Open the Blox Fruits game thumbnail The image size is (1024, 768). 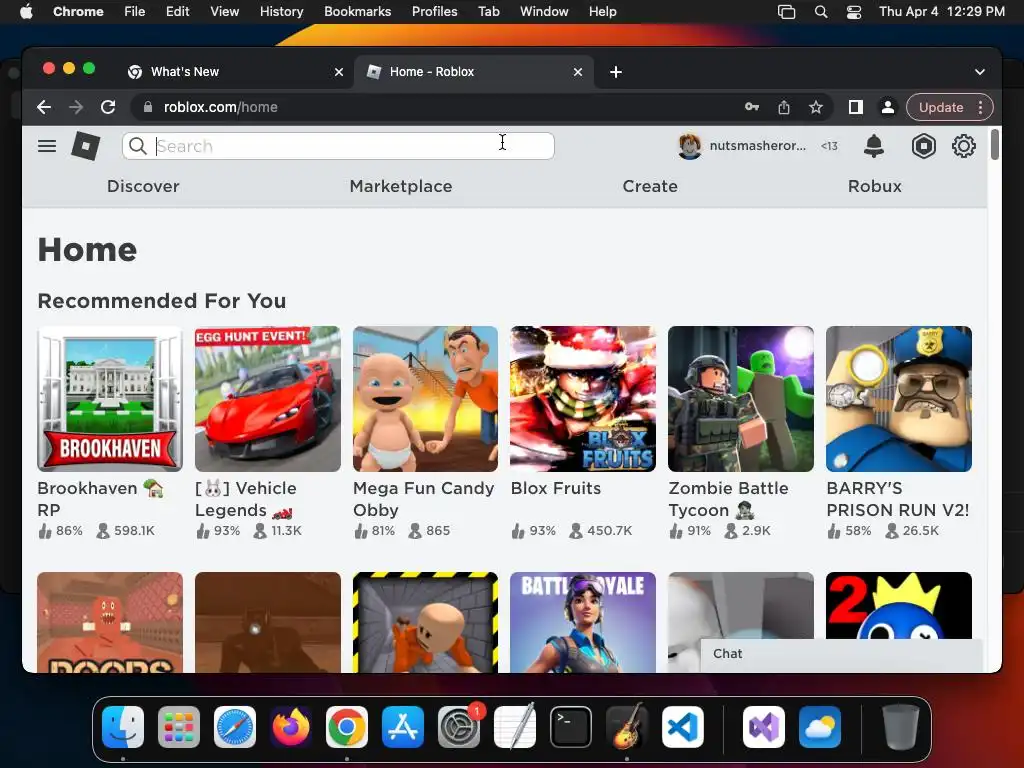click(x=583, y=399)
